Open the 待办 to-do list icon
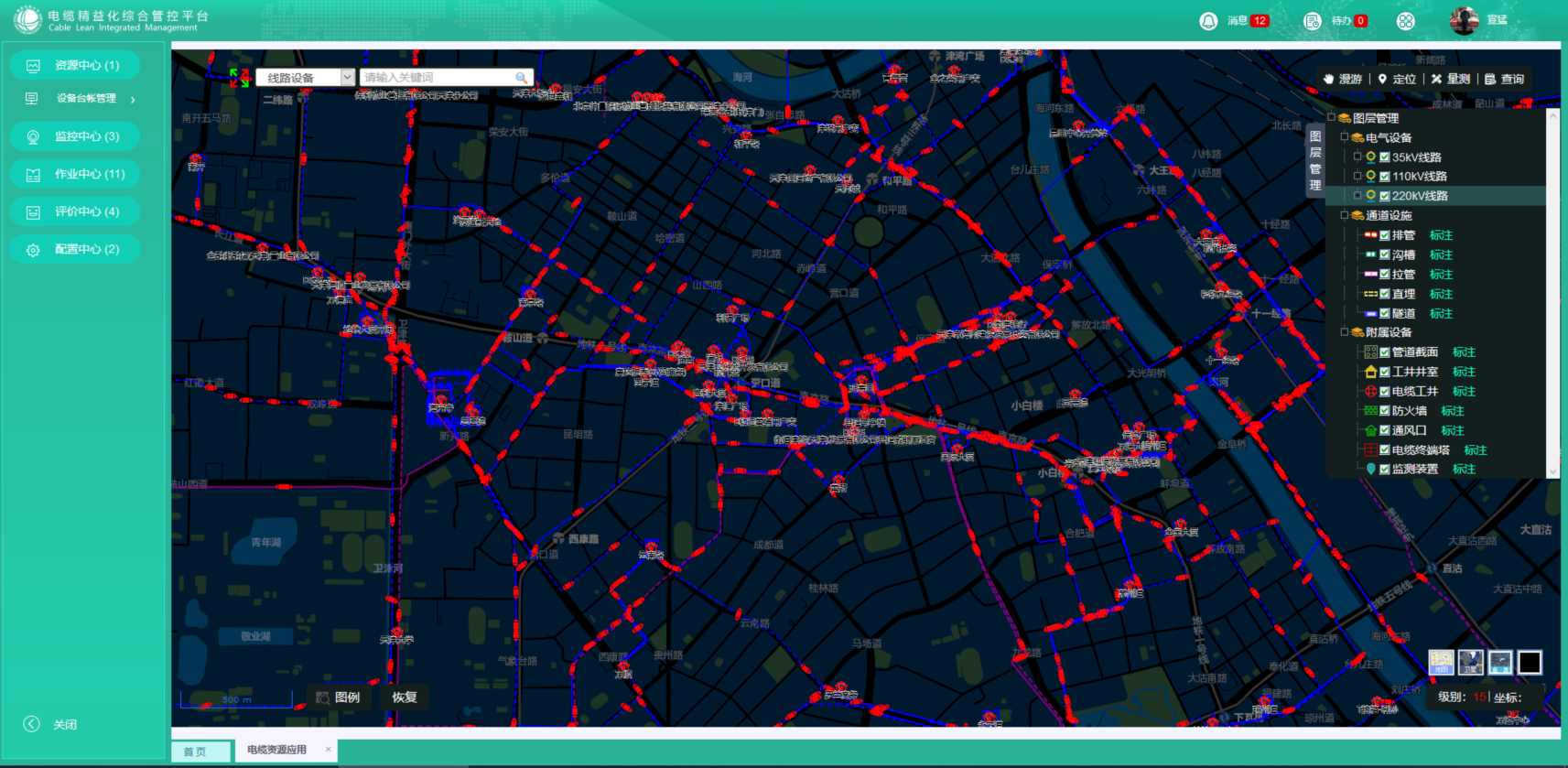Screen dimensions: 1568x768 coord(1312,21)
